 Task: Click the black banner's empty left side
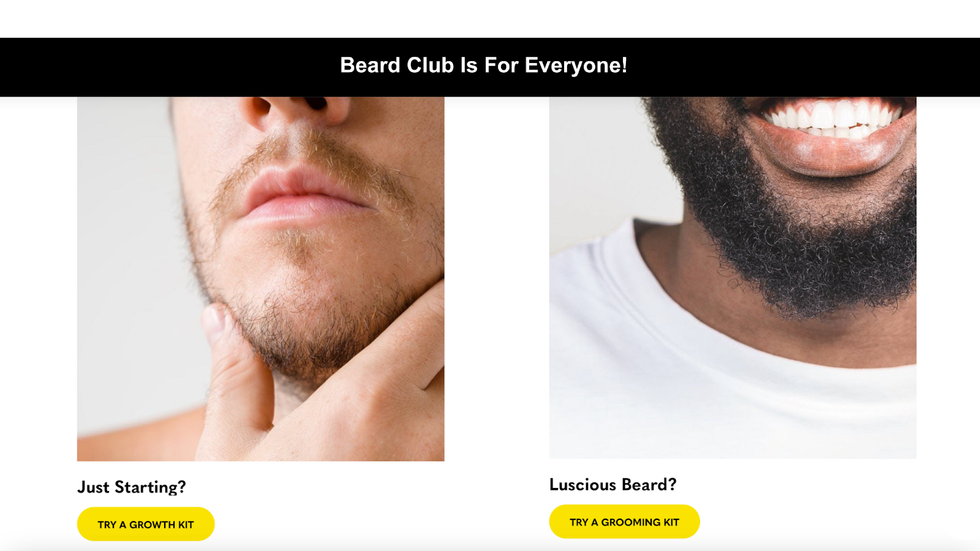[x=169, y=67]
